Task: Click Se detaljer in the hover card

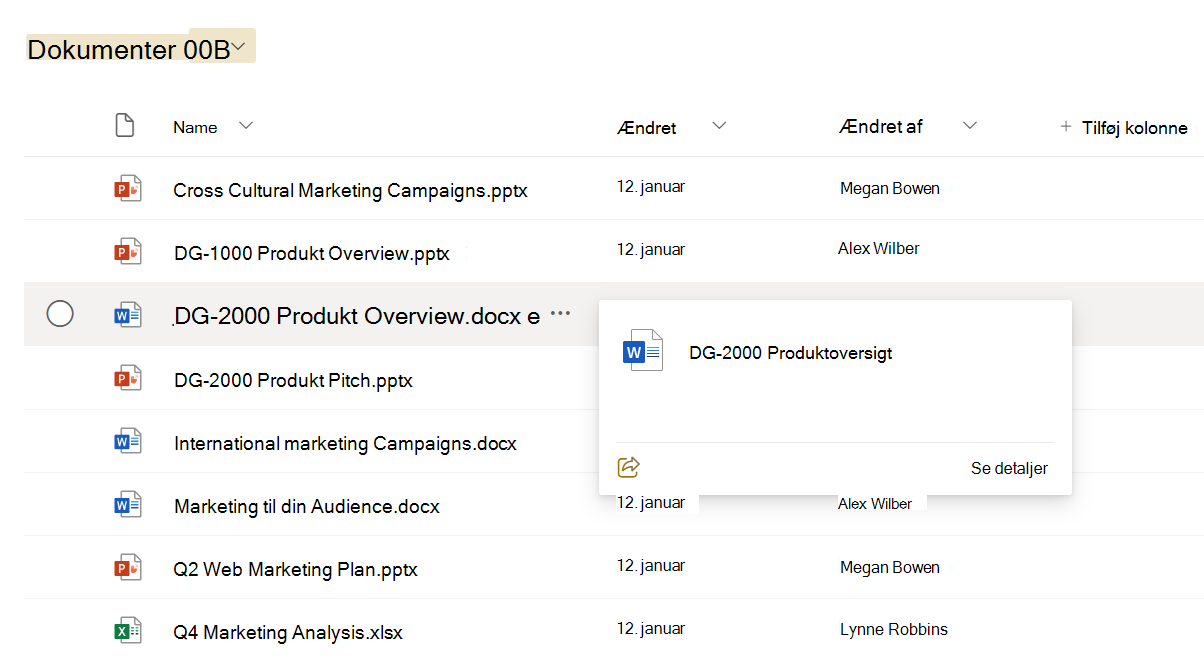Action: coord(1009,468)
